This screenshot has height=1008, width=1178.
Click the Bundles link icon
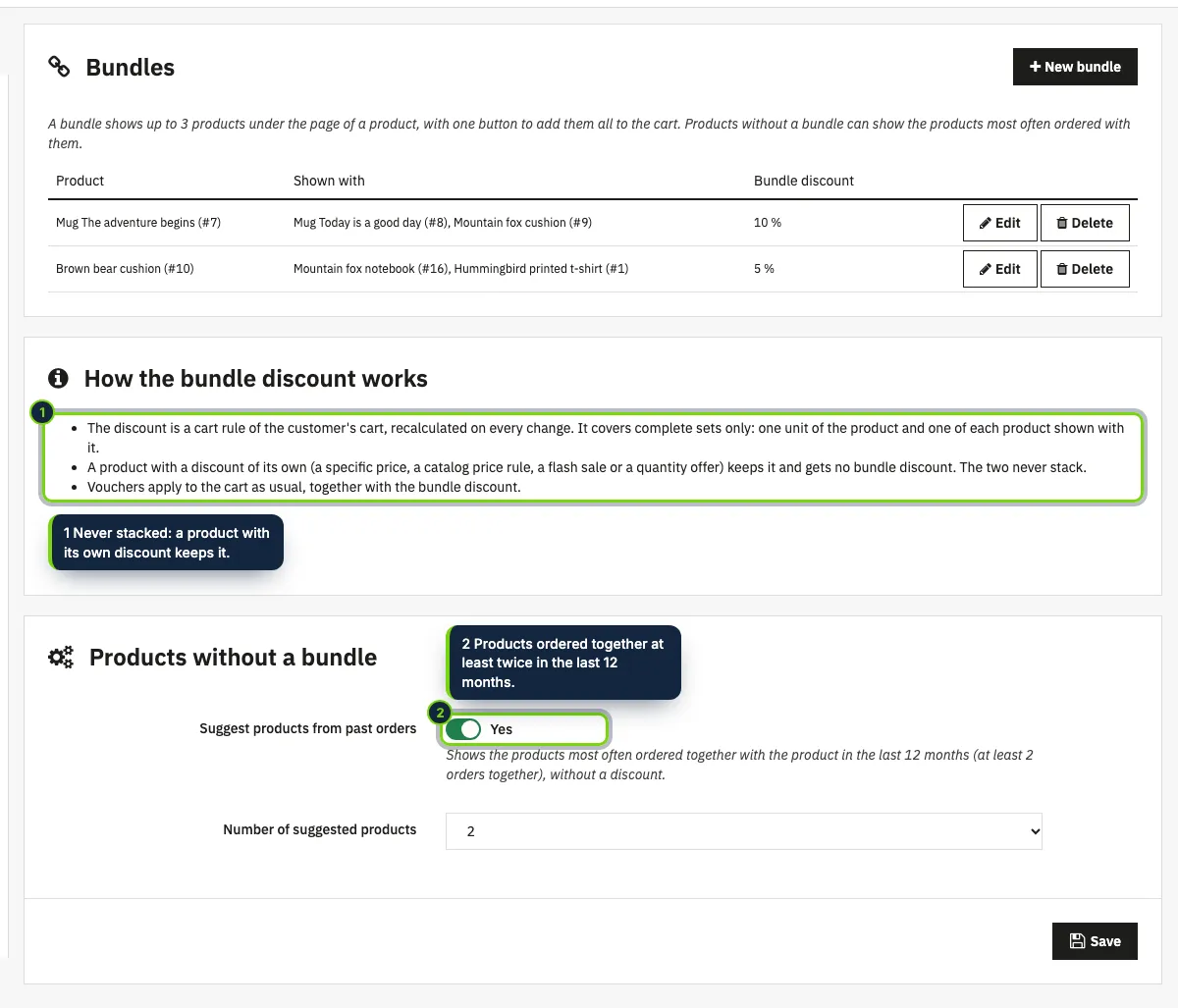tap(59, 67)
